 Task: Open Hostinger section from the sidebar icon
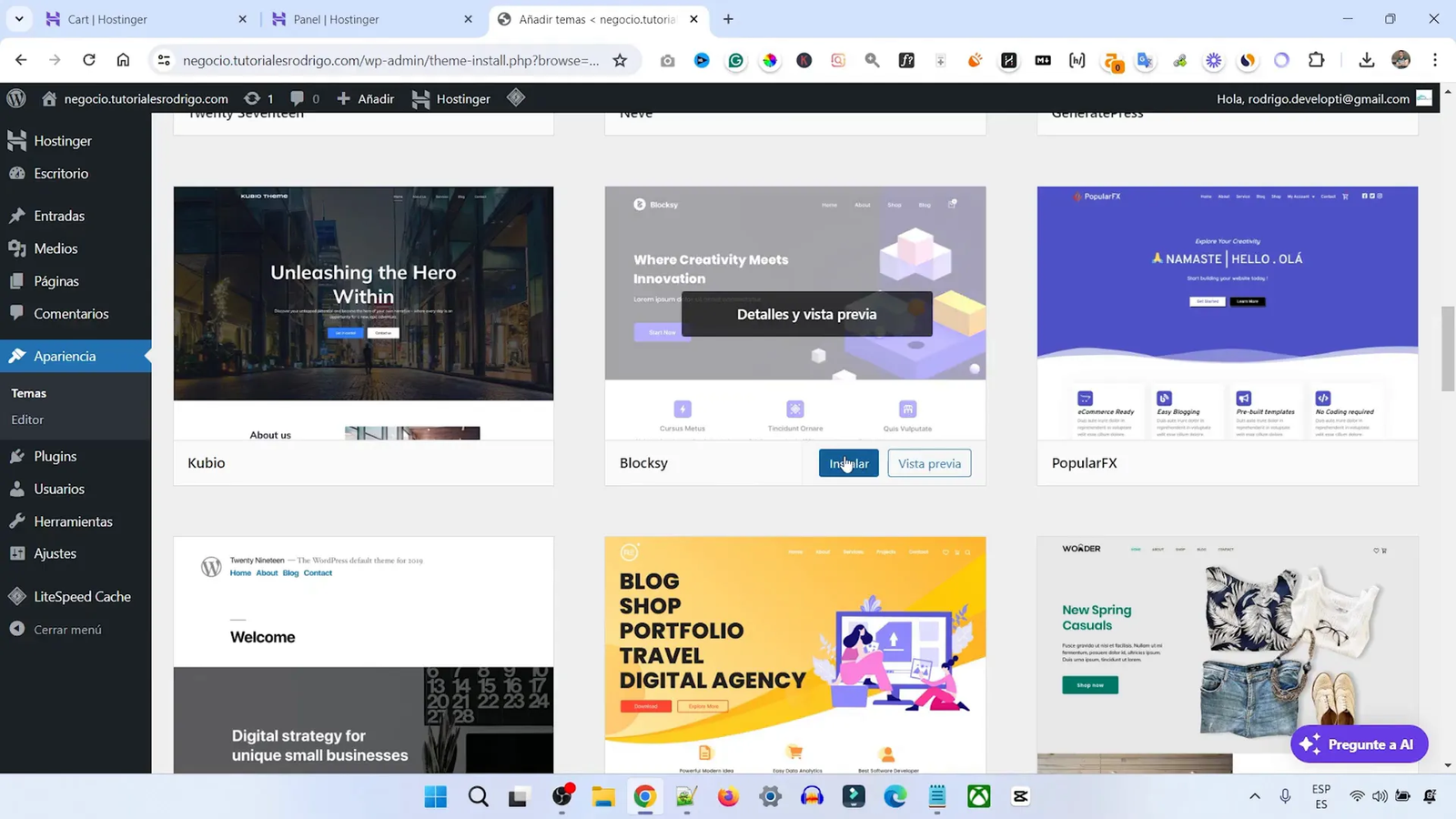pos(16,140)
